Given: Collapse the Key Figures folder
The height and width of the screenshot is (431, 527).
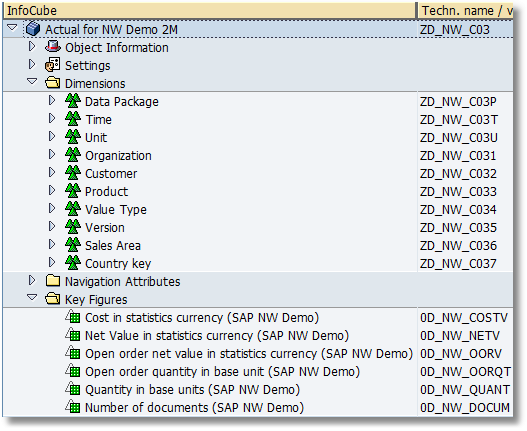Looking at the screenshot, I should 32,297.
